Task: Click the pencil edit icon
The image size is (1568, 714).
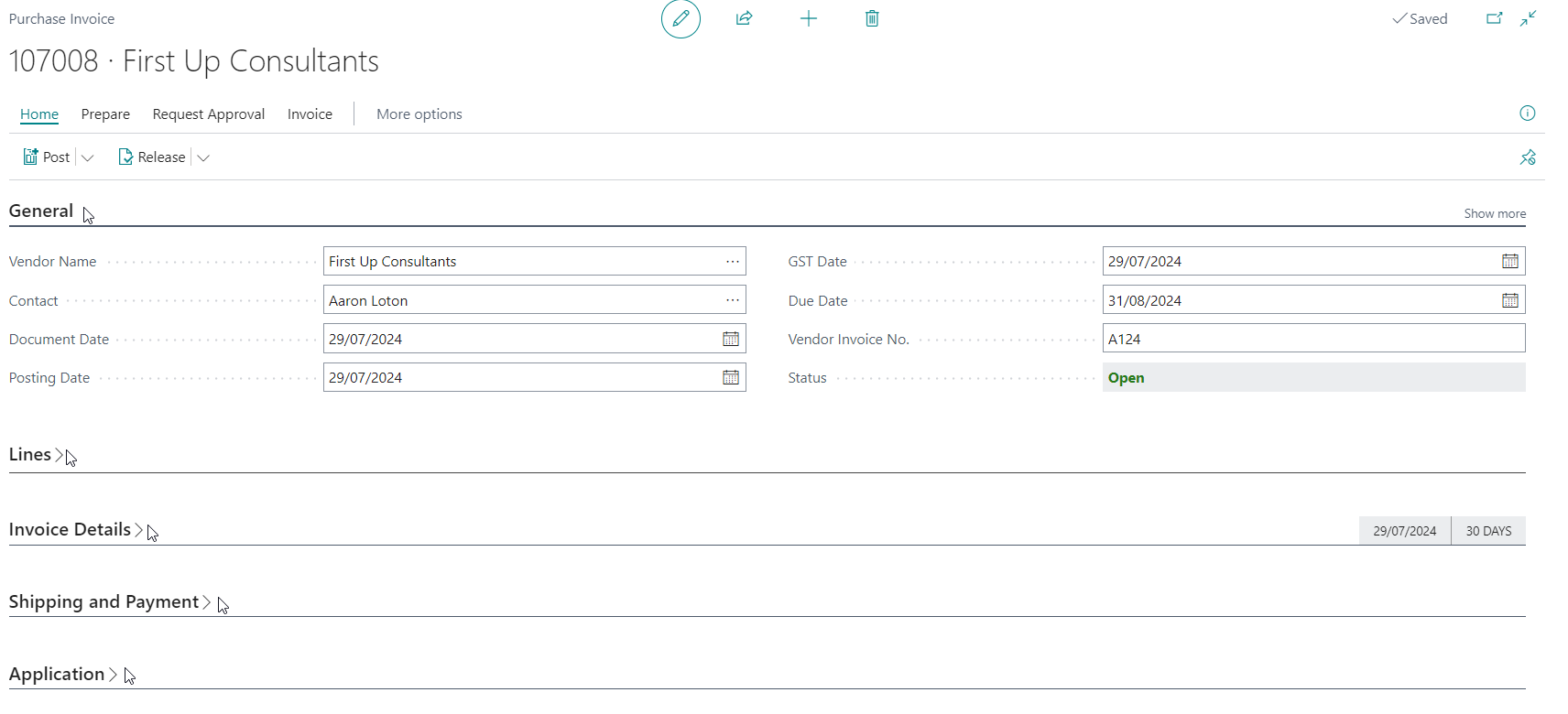Action: tap(681, 19)
